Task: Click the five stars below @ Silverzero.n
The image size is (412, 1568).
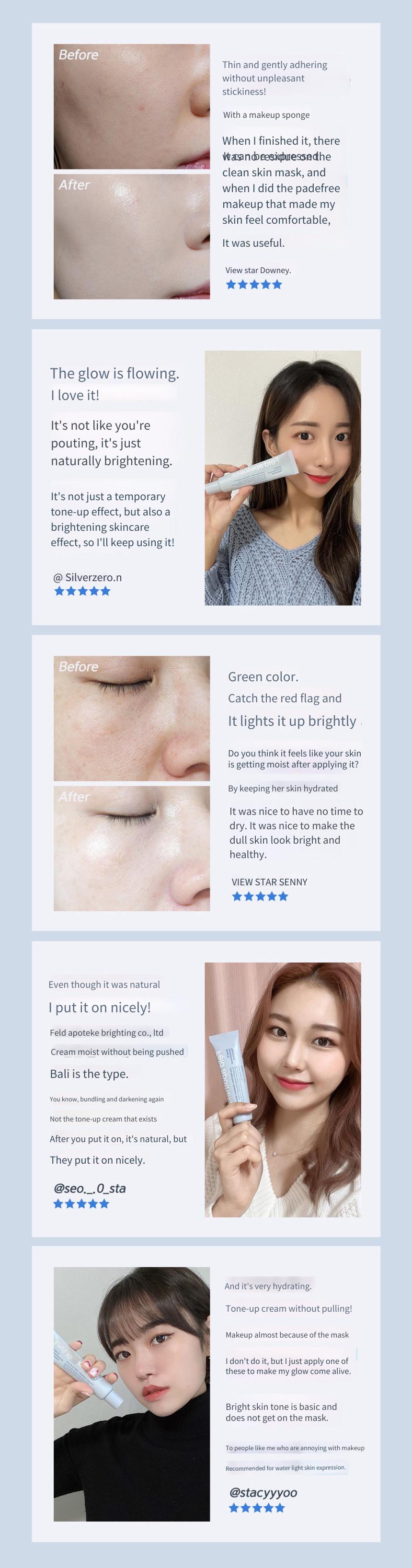Action: click(82, 591)
